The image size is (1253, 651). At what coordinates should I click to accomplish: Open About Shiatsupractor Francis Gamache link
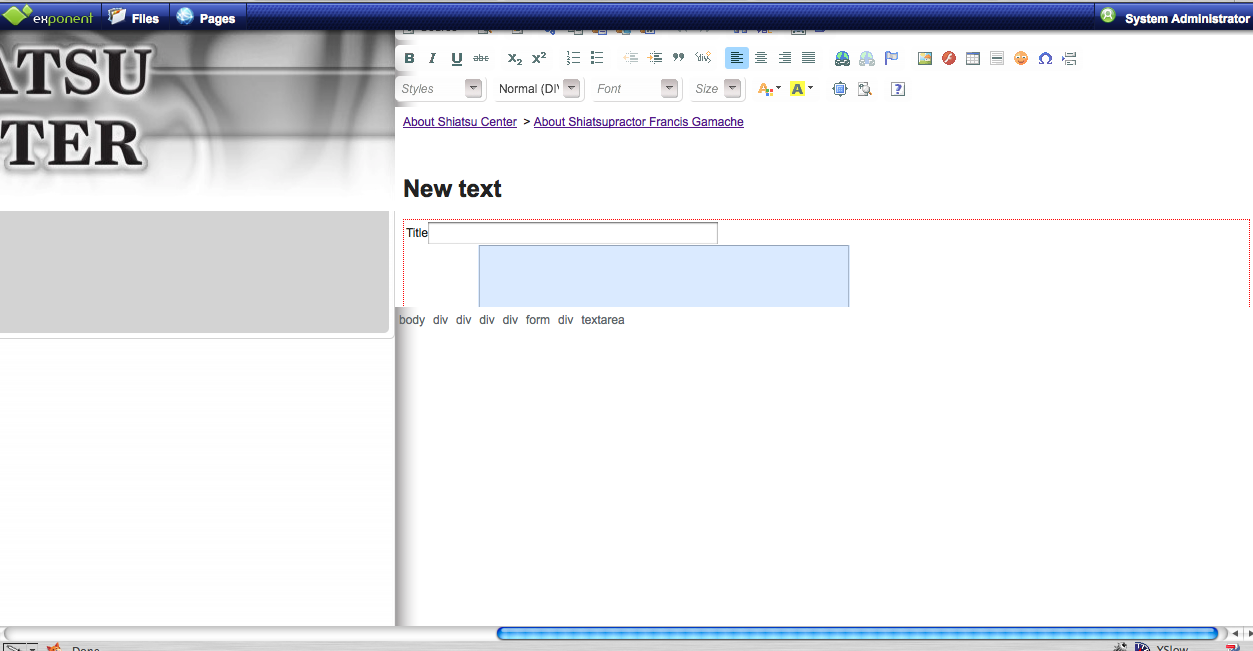(638, 122)
